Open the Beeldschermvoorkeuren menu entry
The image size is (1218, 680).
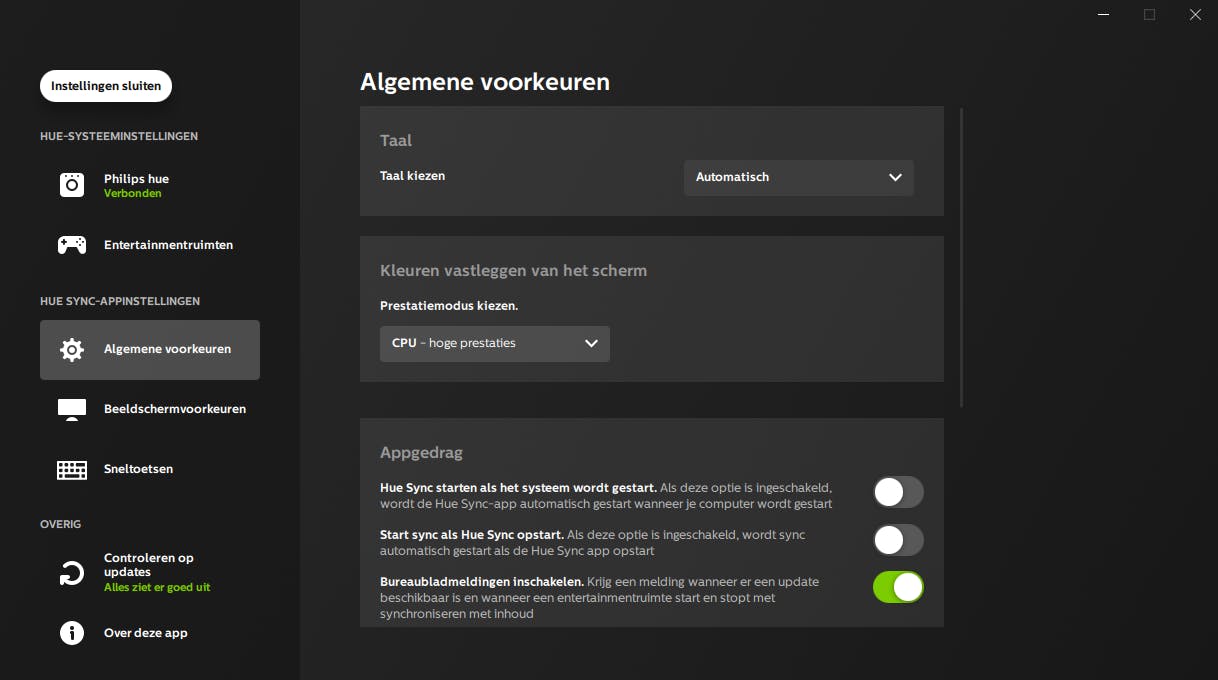click(150, 409)
